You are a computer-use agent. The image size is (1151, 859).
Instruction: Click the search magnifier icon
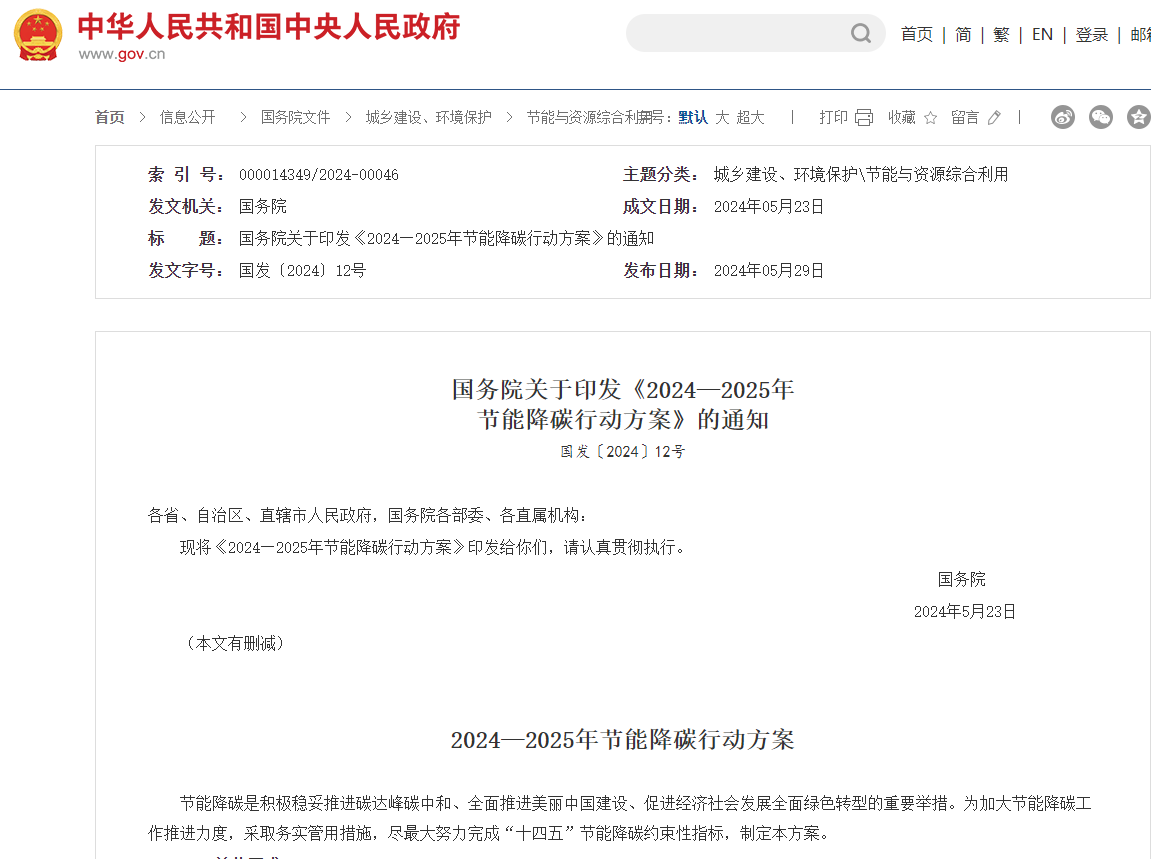(860, 33)
